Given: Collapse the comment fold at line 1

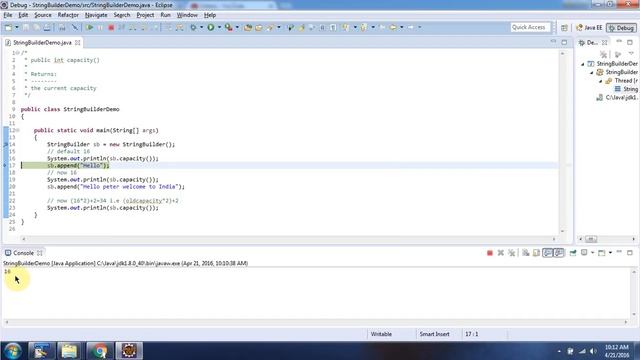Looking at the screenshot, I should pos(18,53).
